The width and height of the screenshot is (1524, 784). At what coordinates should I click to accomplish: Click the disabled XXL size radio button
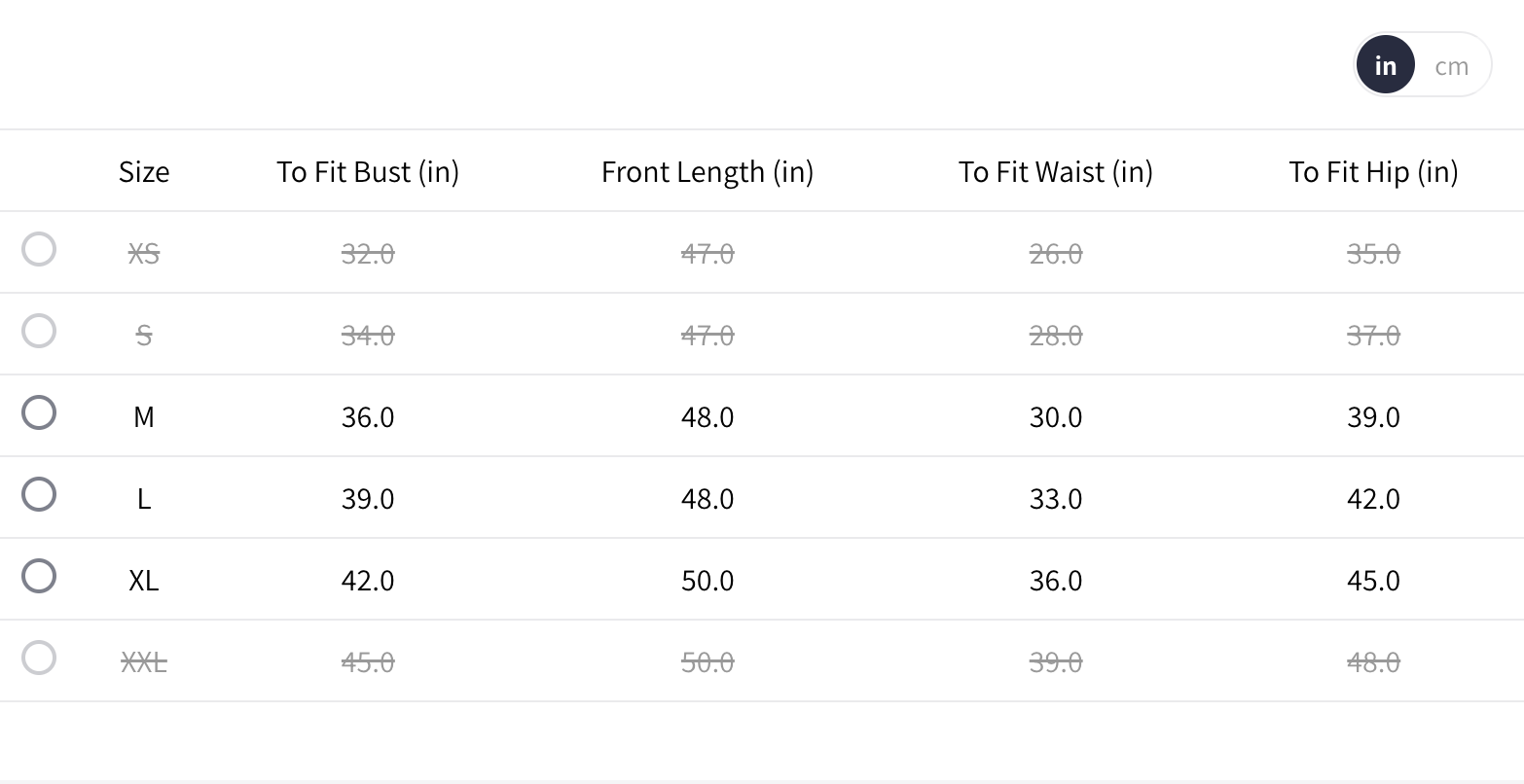[x=39, y=658]
